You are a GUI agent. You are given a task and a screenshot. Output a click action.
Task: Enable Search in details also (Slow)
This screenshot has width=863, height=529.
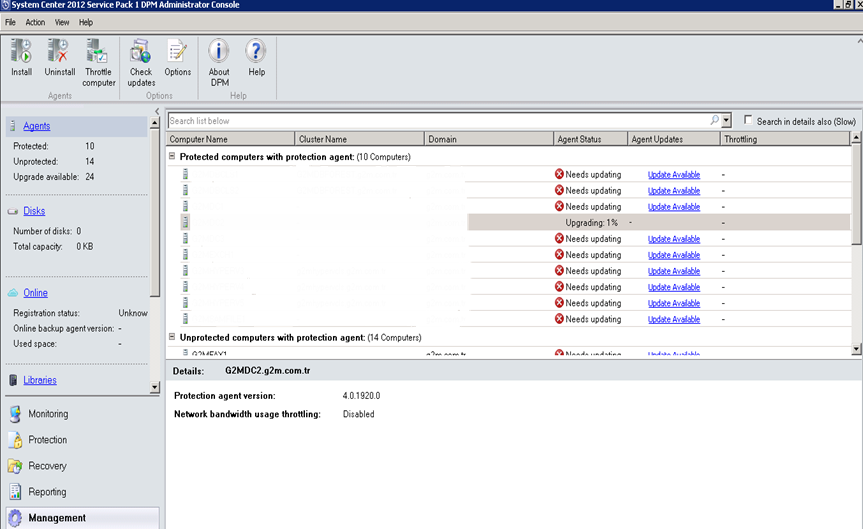(748, 120)
